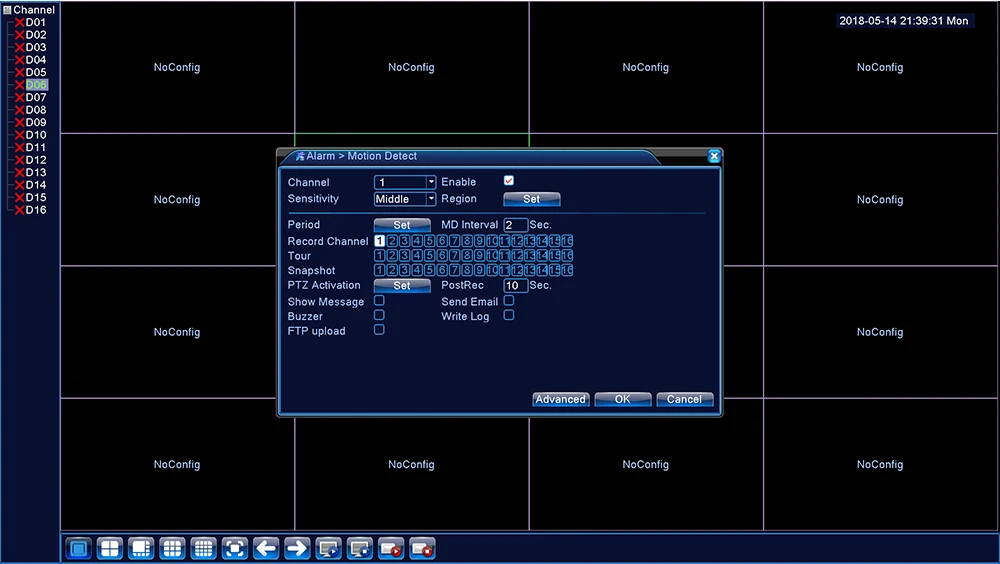
Task: Switch to four-view grid layout
Action: point(110,548)
